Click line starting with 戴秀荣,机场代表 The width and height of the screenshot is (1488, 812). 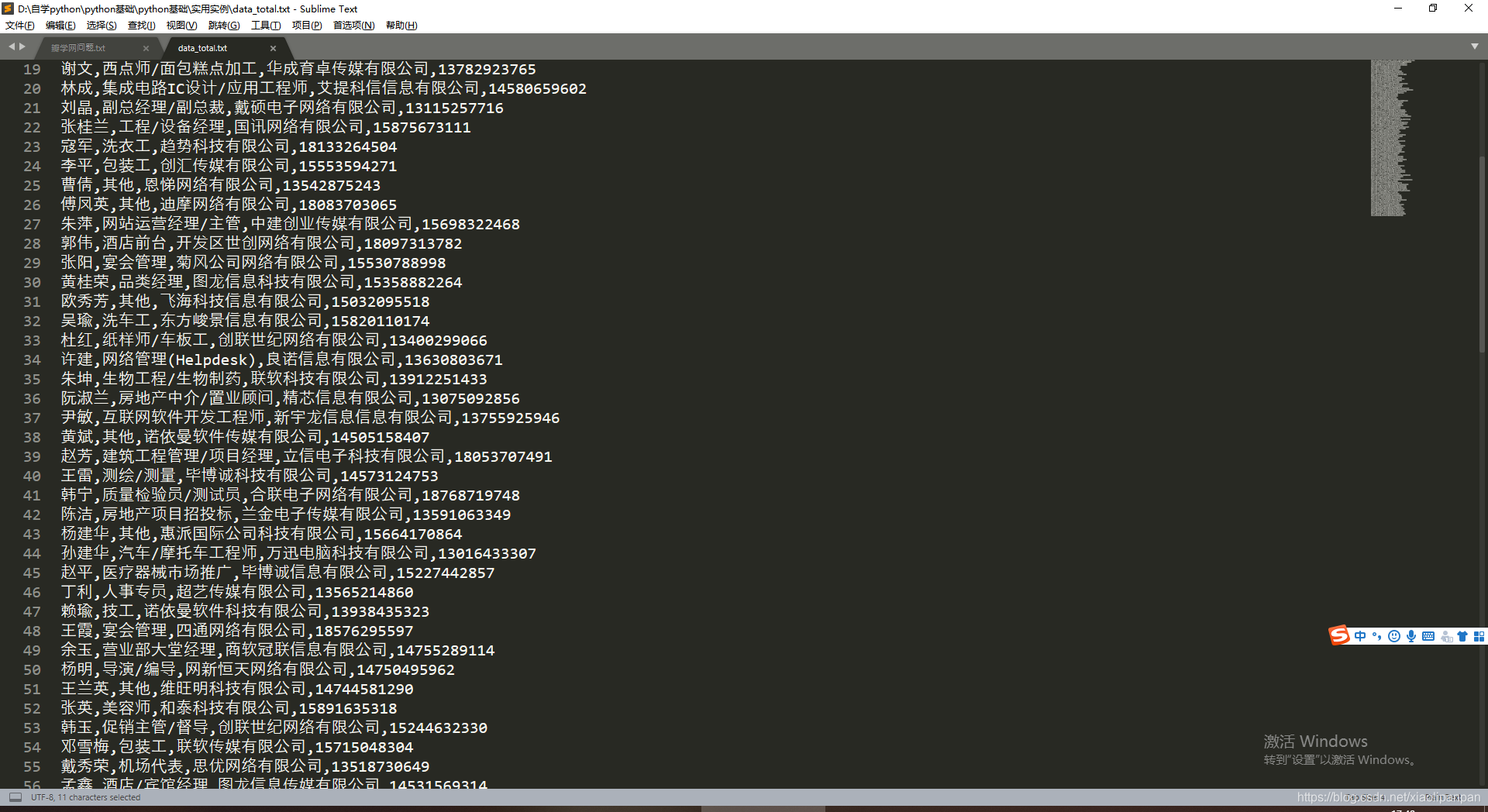coord(245,767)
